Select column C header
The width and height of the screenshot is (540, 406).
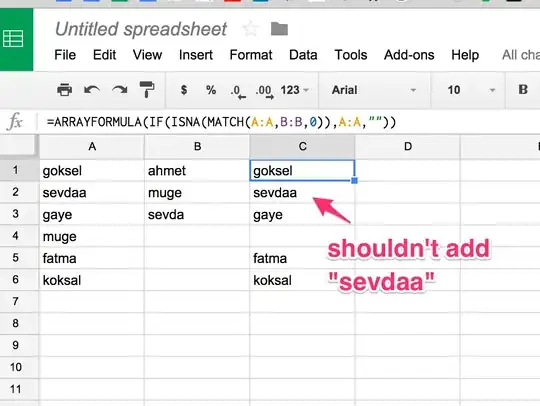coord(302,147)
